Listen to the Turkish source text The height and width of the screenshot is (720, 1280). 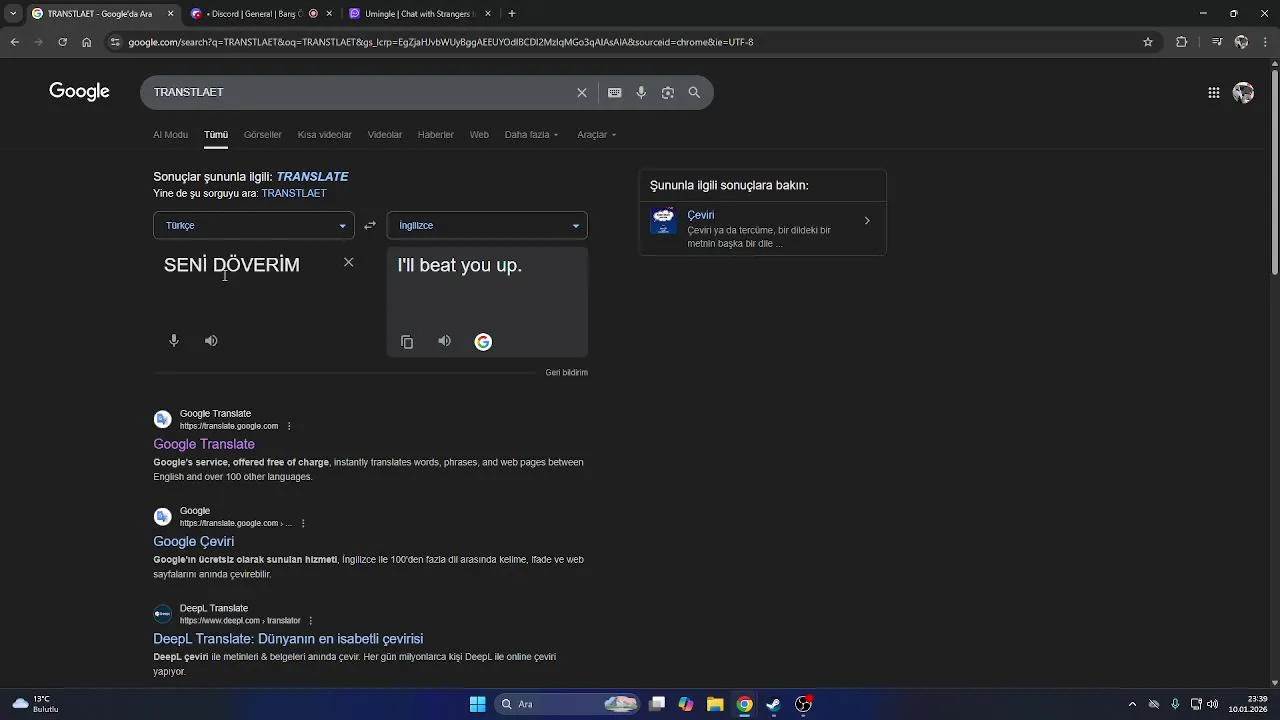click(211, 341)
